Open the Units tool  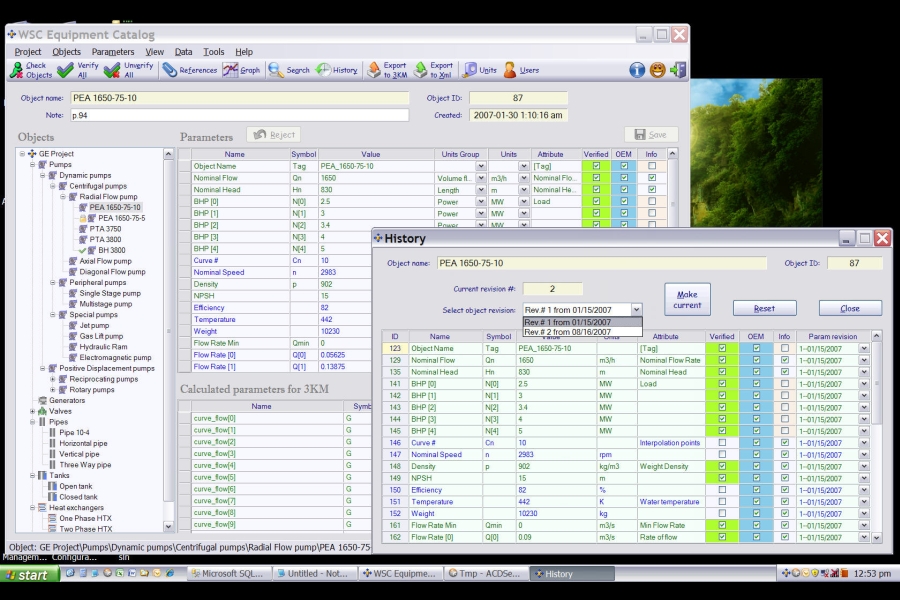(x=480, y=70)
